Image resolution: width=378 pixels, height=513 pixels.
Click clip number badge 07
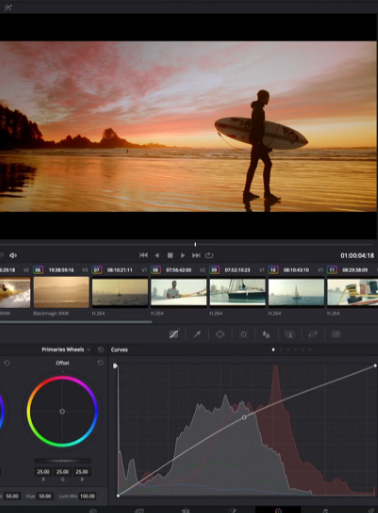pos(97,270)
